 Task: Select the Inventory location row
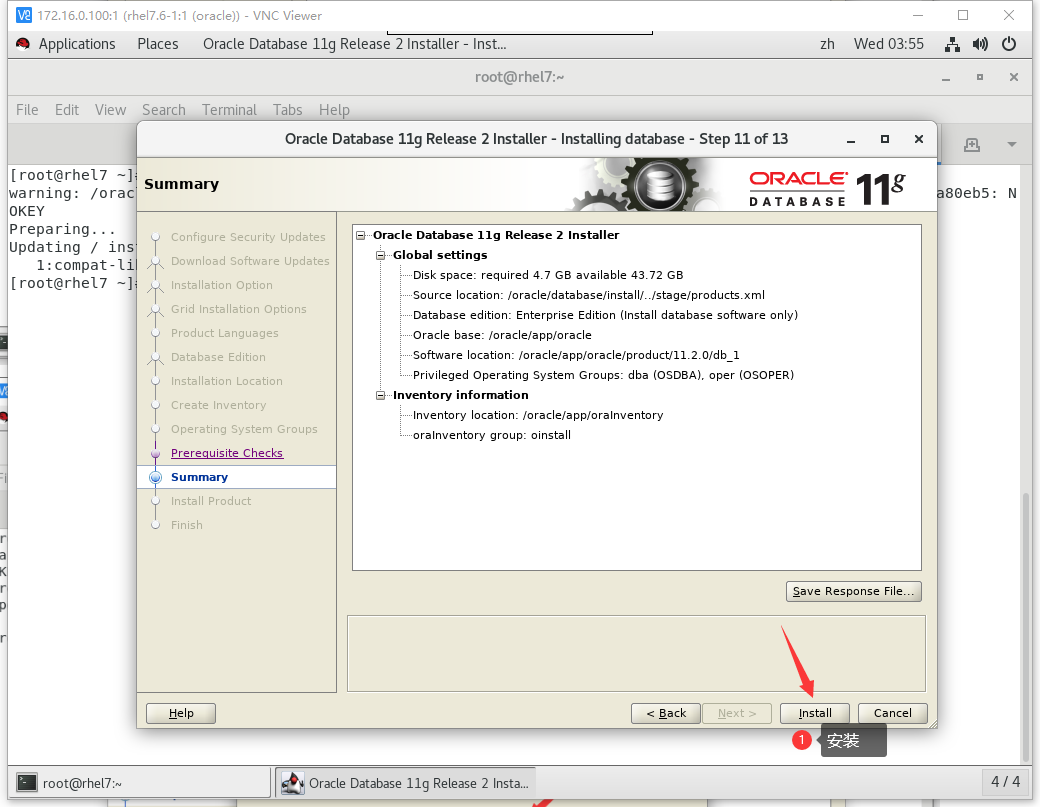click(538, 415)
